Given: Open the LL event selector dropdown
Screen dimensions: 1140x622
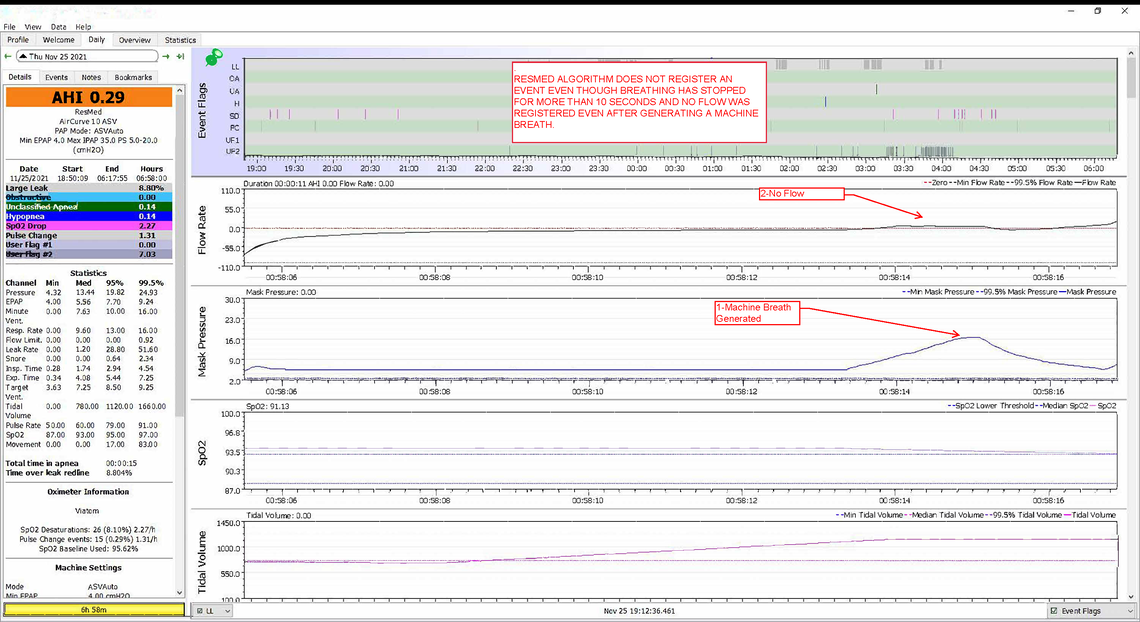Looking at the screenshot, I should point(213,611).
